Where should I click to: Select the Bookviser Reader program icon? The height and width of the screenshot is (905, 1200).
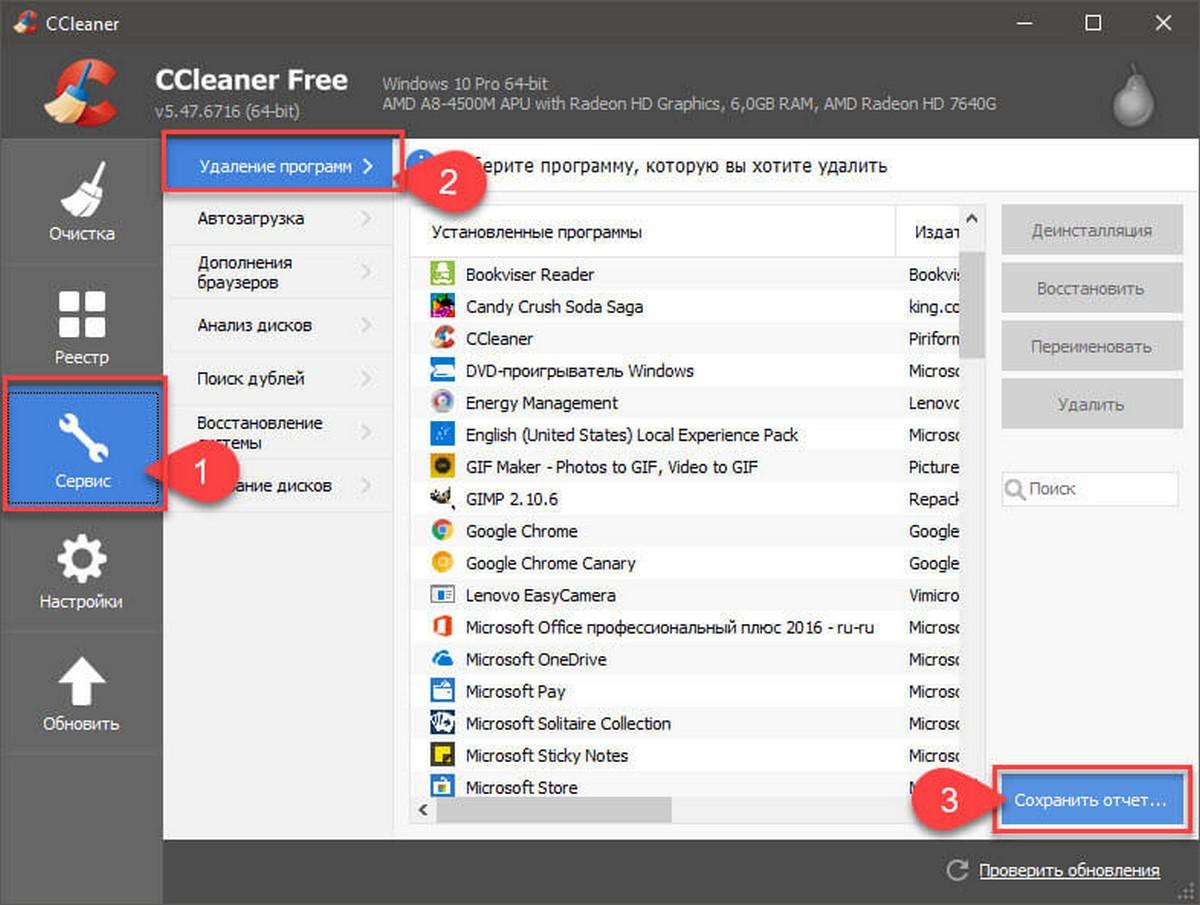(x=442, y=274)
